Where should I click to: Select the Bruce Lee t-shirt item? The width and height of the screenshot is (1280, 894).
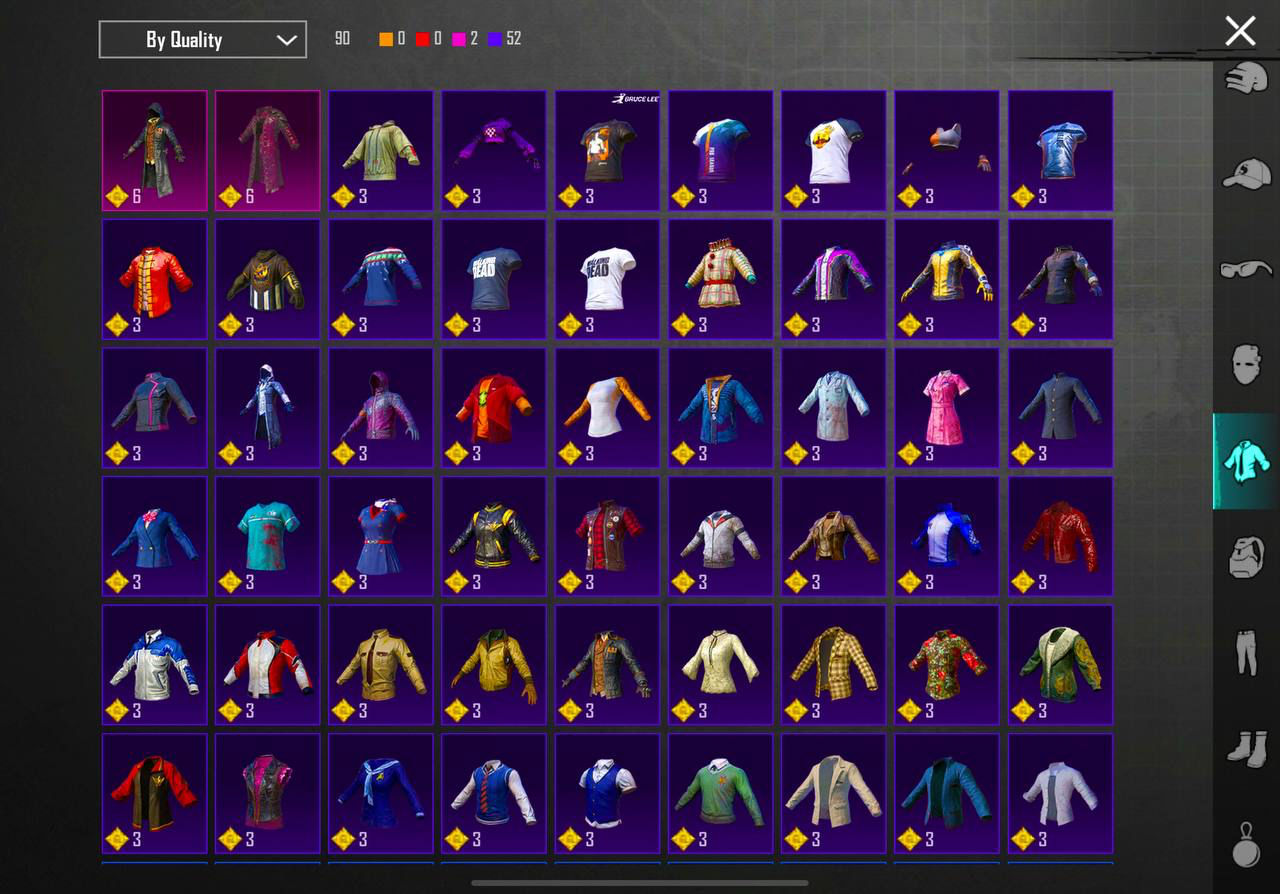(x=607, y=150)
